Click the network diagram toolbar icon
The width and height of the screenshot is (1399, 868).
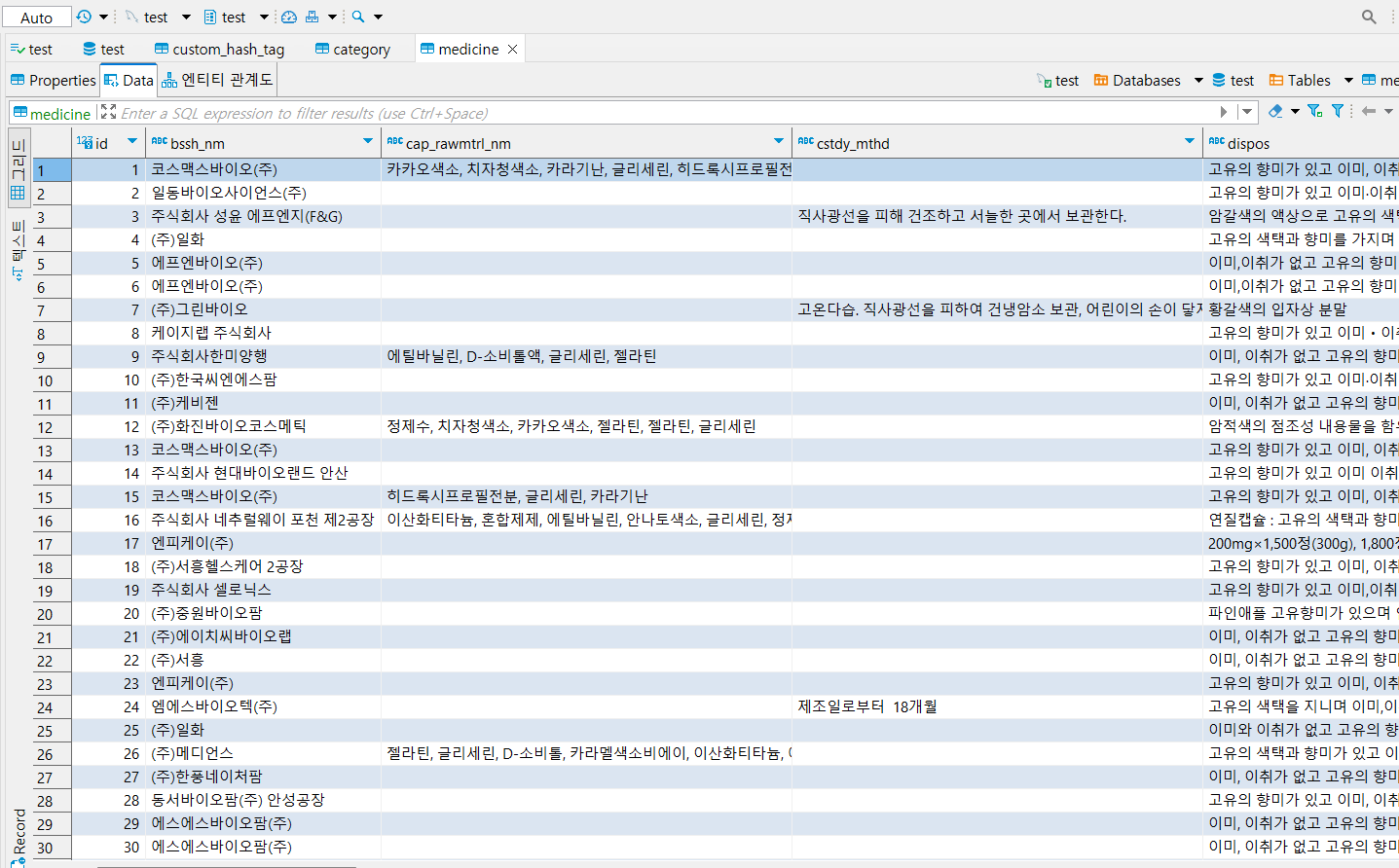point(313,17)
